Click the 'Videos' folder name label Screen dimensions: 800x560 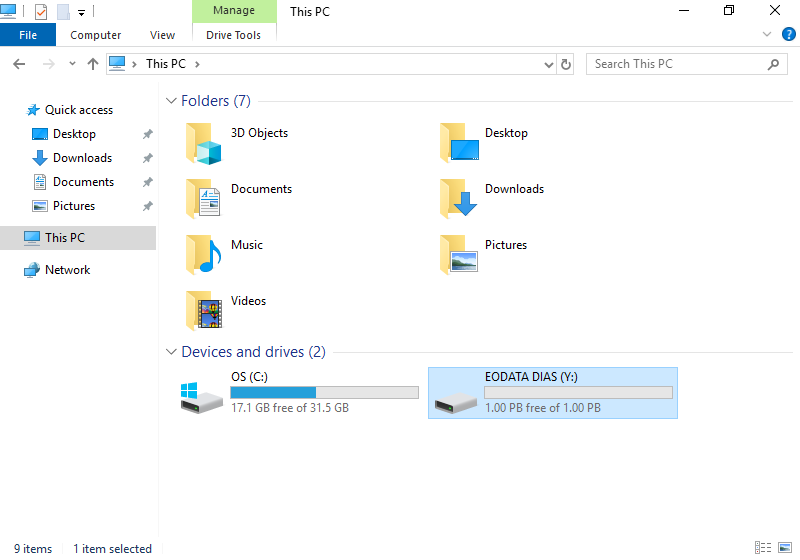[248, 301]
